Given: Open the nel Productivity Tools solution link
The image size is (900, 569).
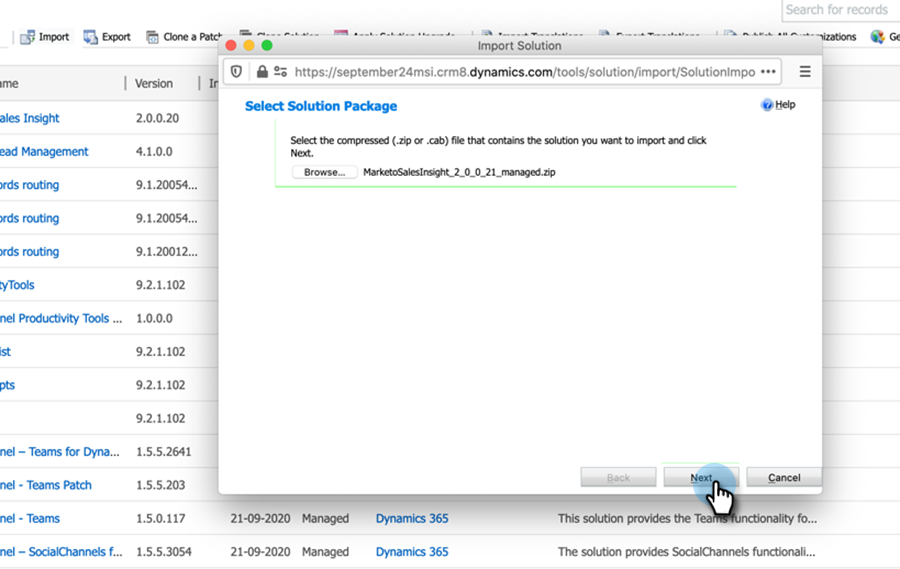Looking at the screenshot, I should pyautogui.click(x=61, y=318).
